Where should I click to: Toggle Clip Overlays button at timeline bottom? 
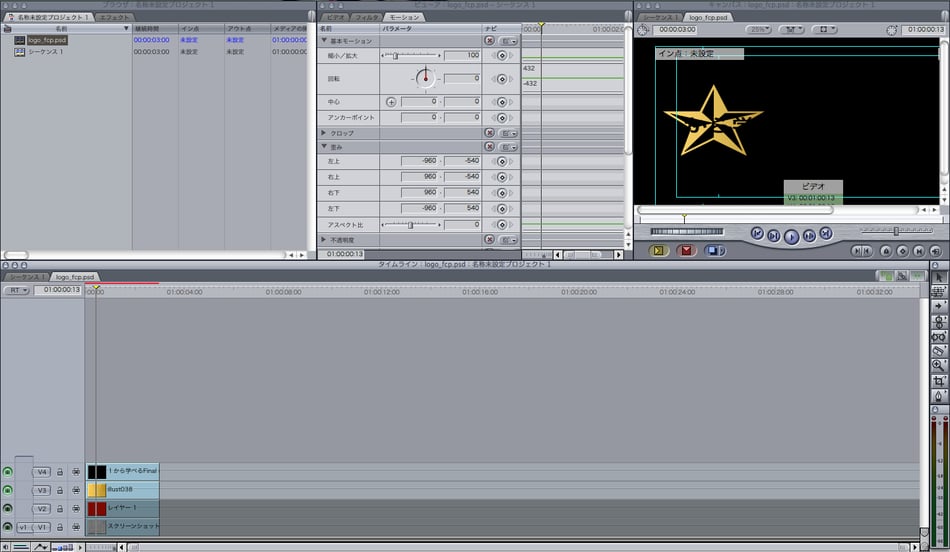(x=41, y=547)
